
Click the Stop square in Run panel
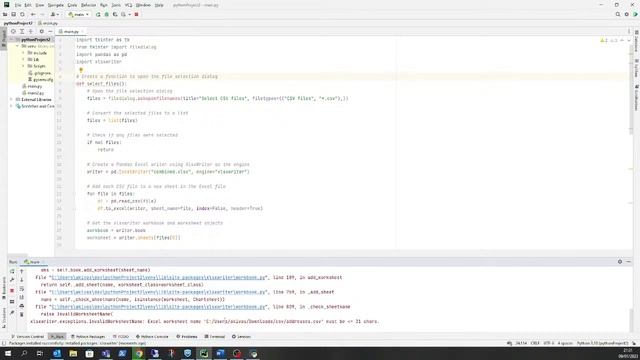12,291
